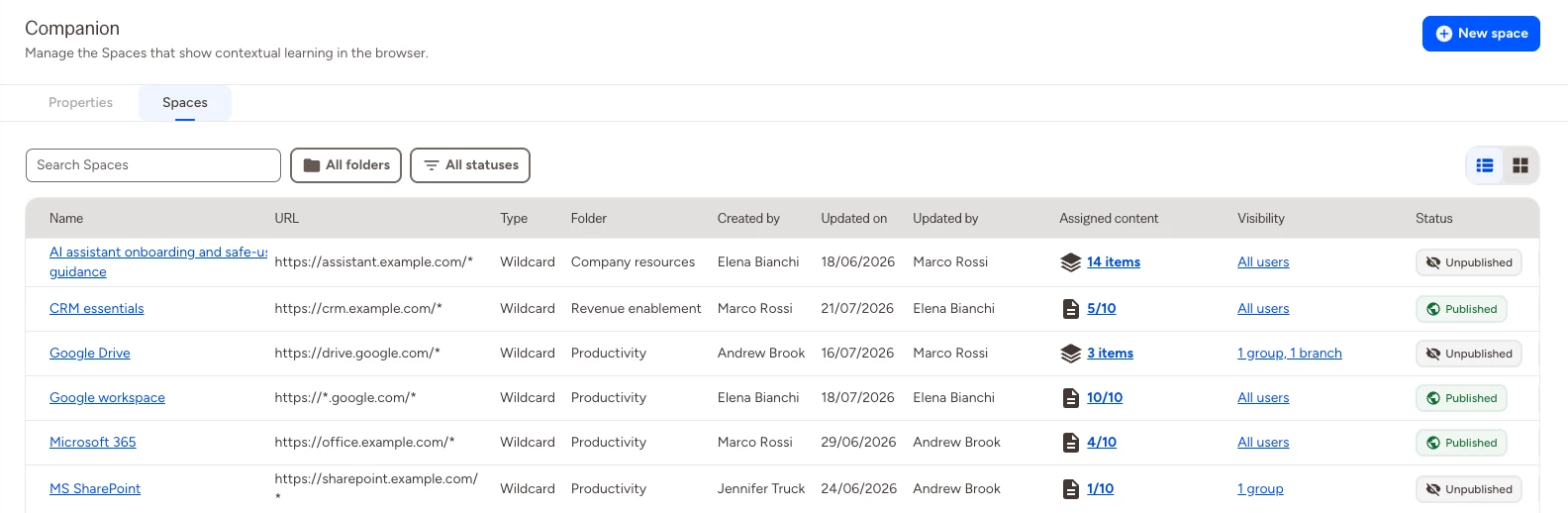Click document icon next to 10/10

[x=1070, y=398]
